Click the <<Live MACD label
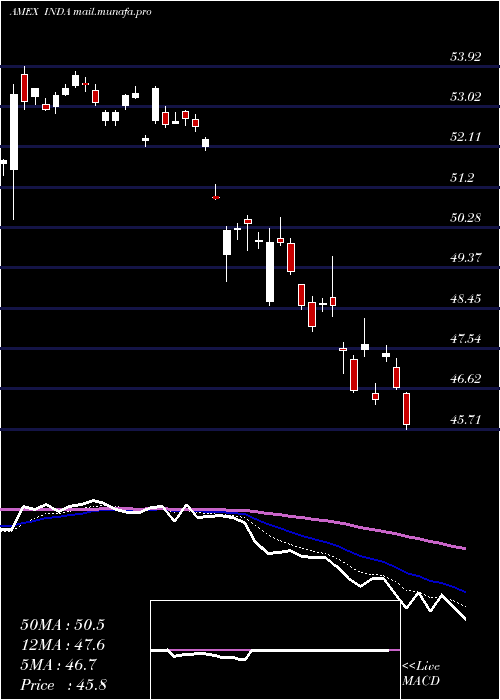This screenshot has width=500, height=700. click(x=421, y=674)
